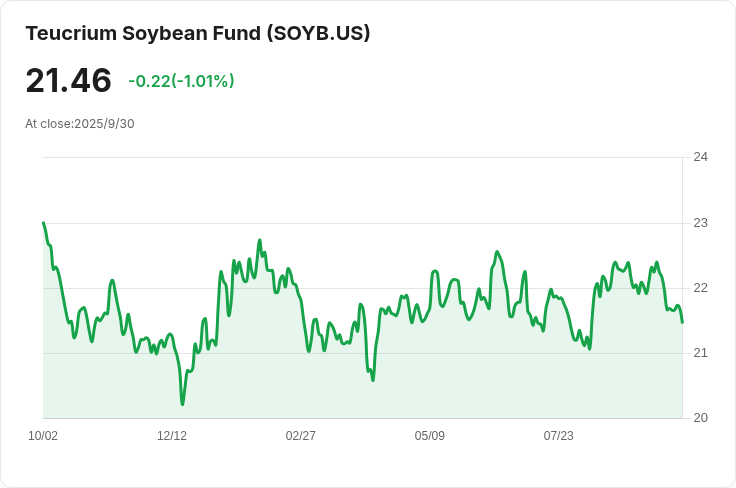Click the 10/02 date on the time axis
This screenshot has width=736, height=488.
[x=43, y=436]
